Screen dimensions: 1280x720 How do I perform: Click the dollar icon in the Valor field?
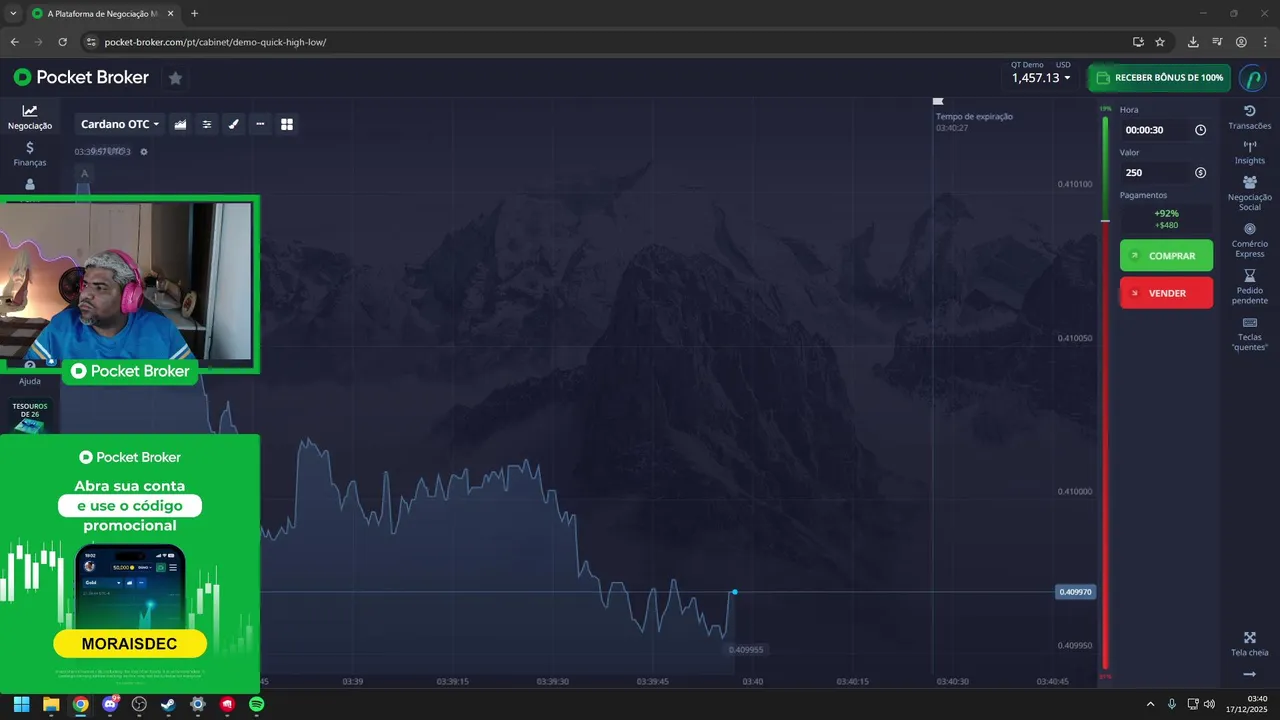coord(1200,173)
